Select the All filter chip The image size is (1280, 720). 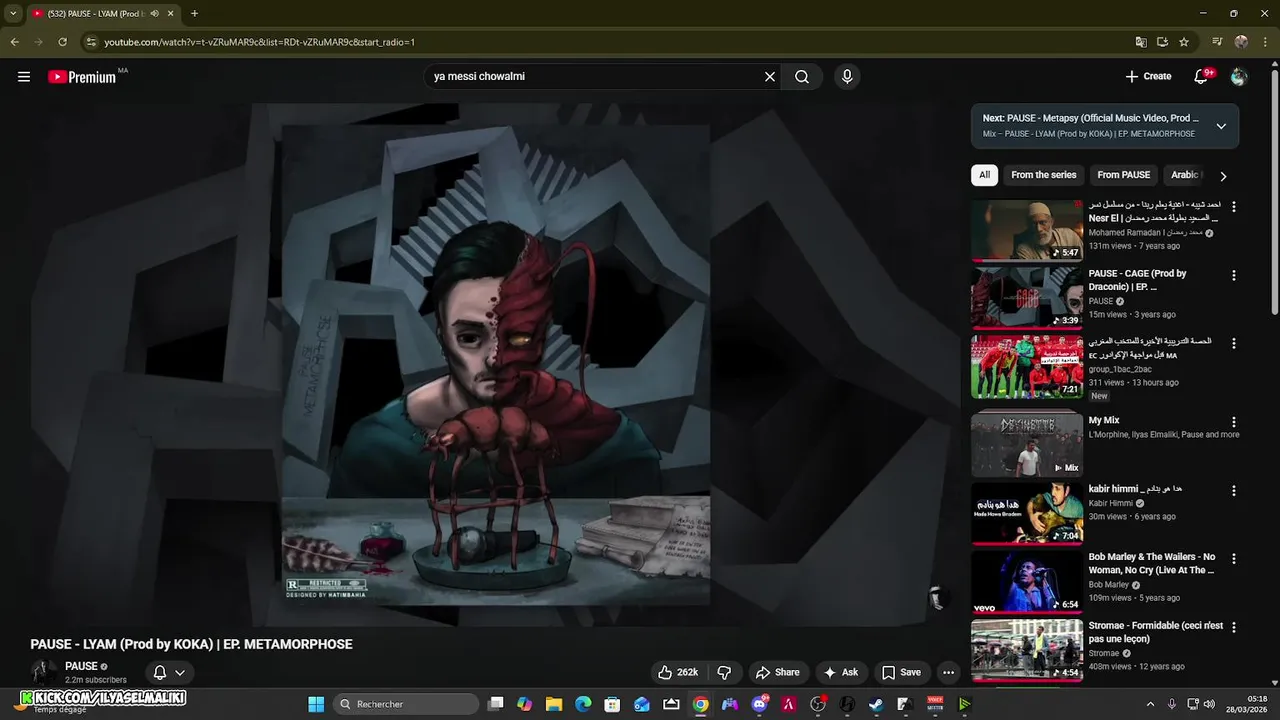pyautogui.click(x=984, y=175)
